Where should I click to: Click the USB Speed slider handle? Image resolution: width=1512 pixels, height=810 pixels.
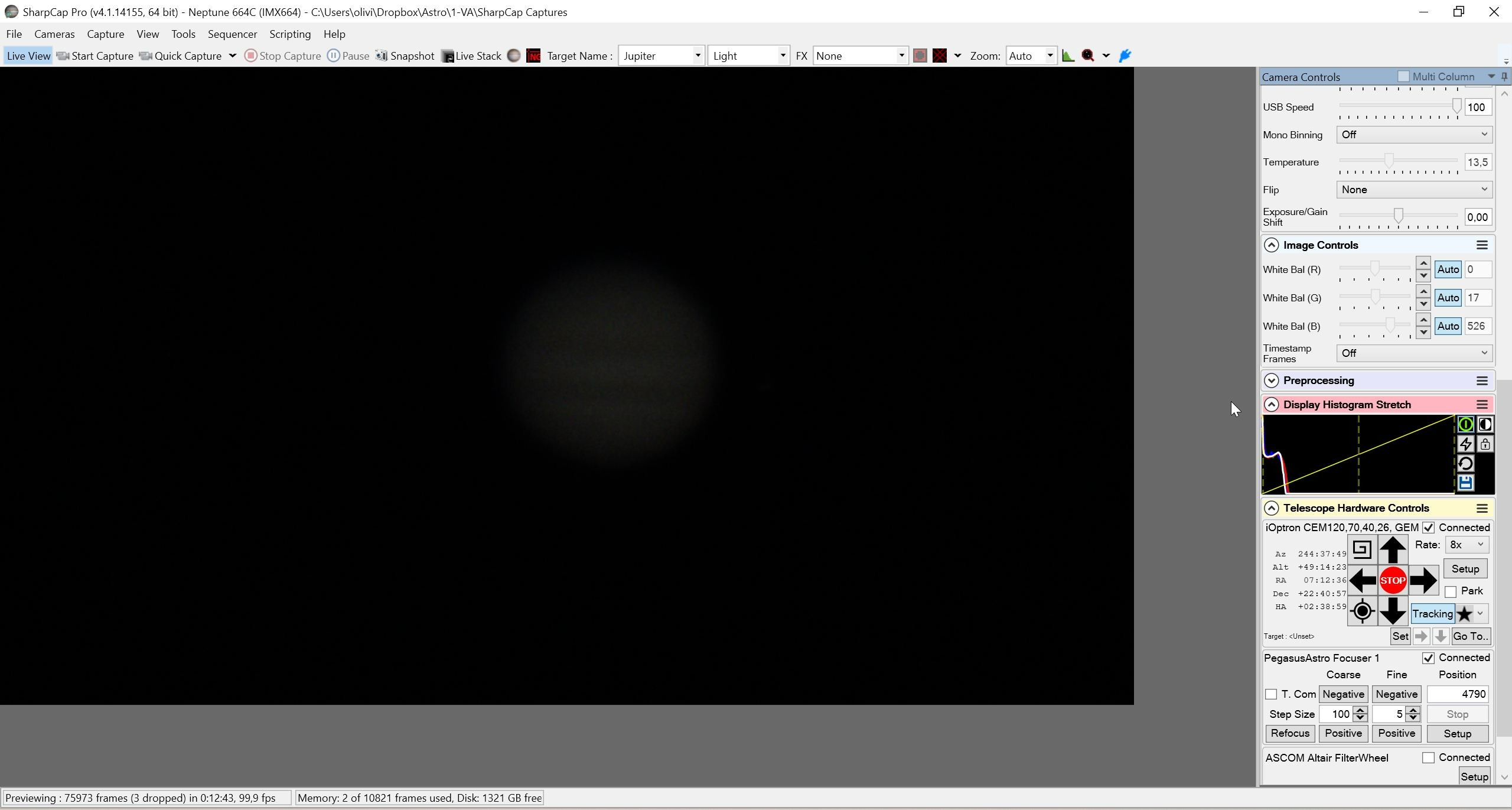coord(1456,106)
